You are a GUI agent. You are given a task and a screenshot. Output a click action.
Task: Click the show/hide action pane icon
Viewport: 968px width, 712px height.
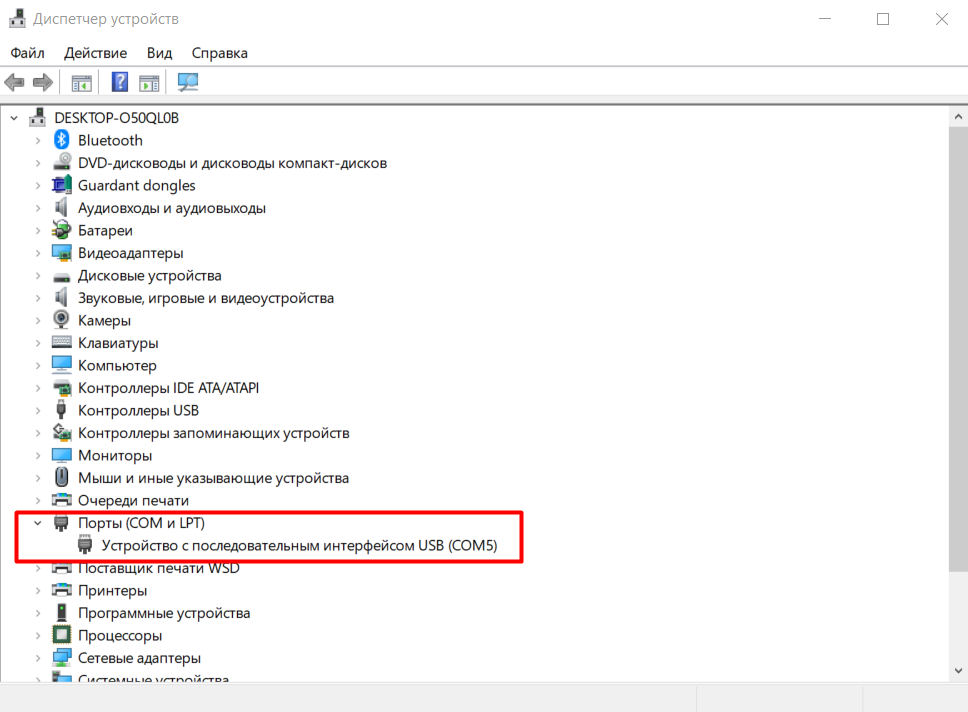click(149, 82)
